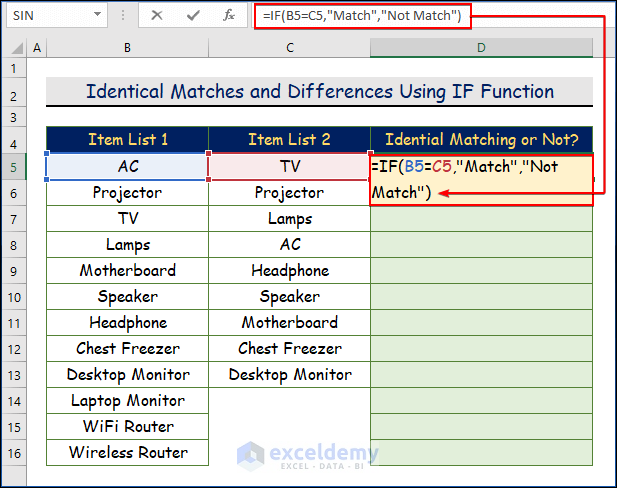
Task: Expand the Name Box dropdown arrow
Action: (x=97, y=15)
